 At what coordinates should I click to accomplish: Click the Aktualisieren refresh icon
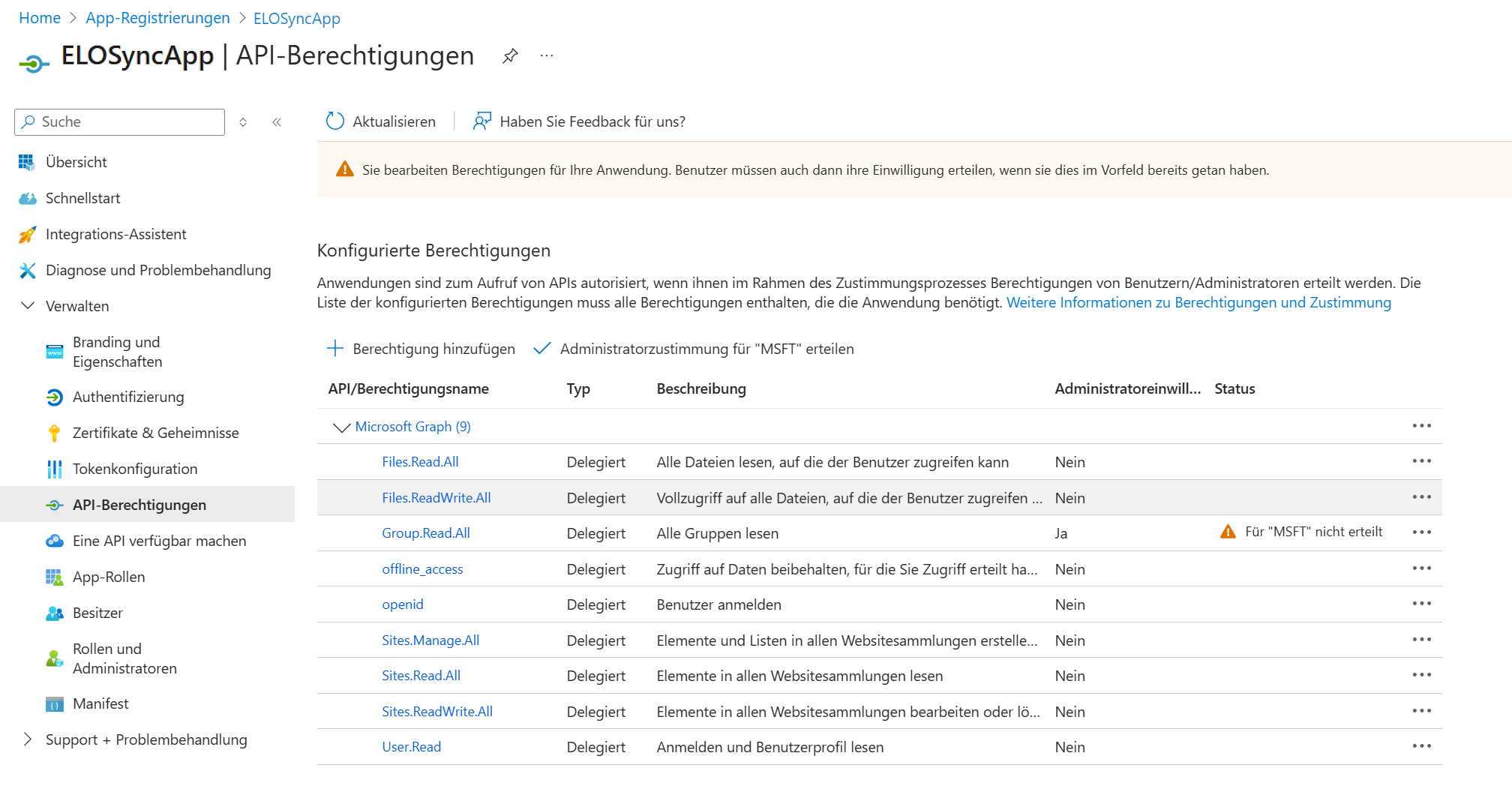pos(334,121)
